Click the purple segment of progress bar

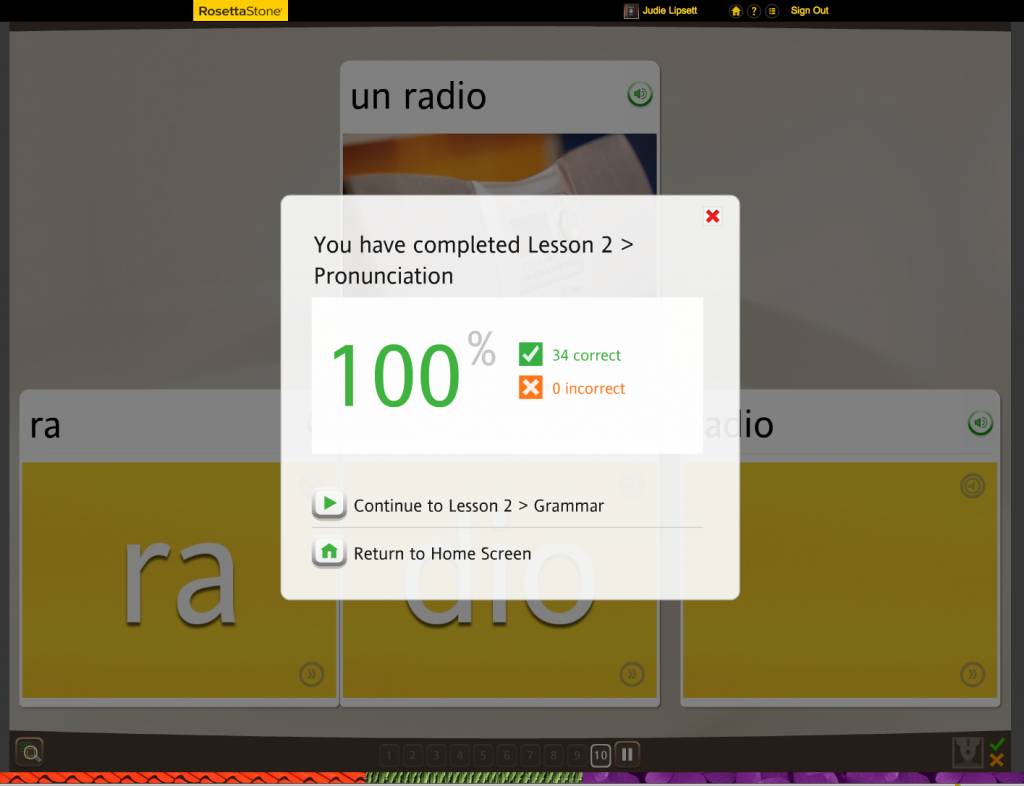pos(803,778)
